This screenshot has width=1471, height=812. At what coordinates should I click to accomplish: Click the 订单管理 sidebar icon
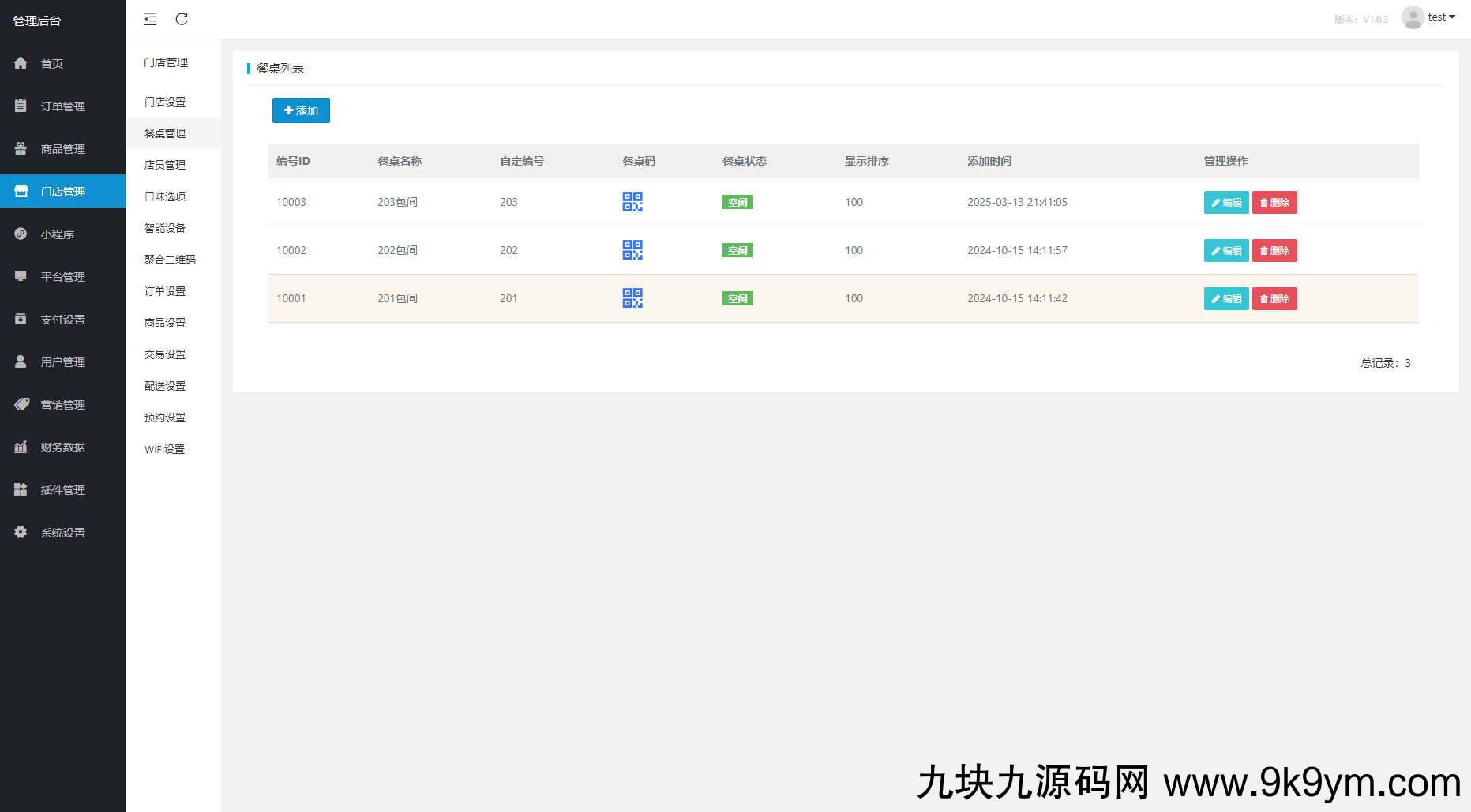(21, 106)
